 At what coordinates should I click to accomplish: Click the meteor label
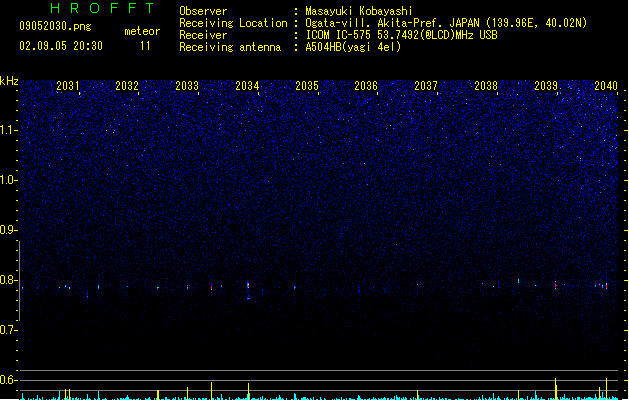point(142,31)
